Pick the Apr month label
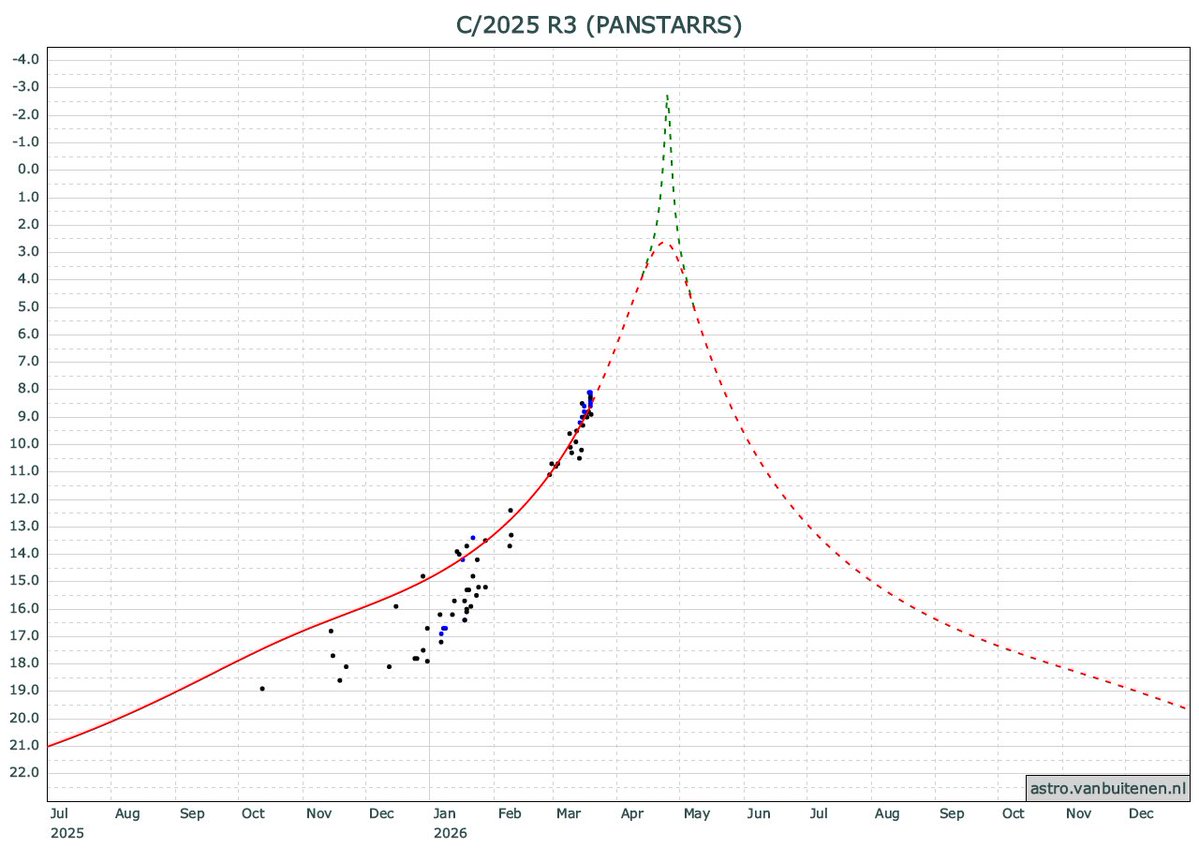1199x848 pixels. click(632, 814)
